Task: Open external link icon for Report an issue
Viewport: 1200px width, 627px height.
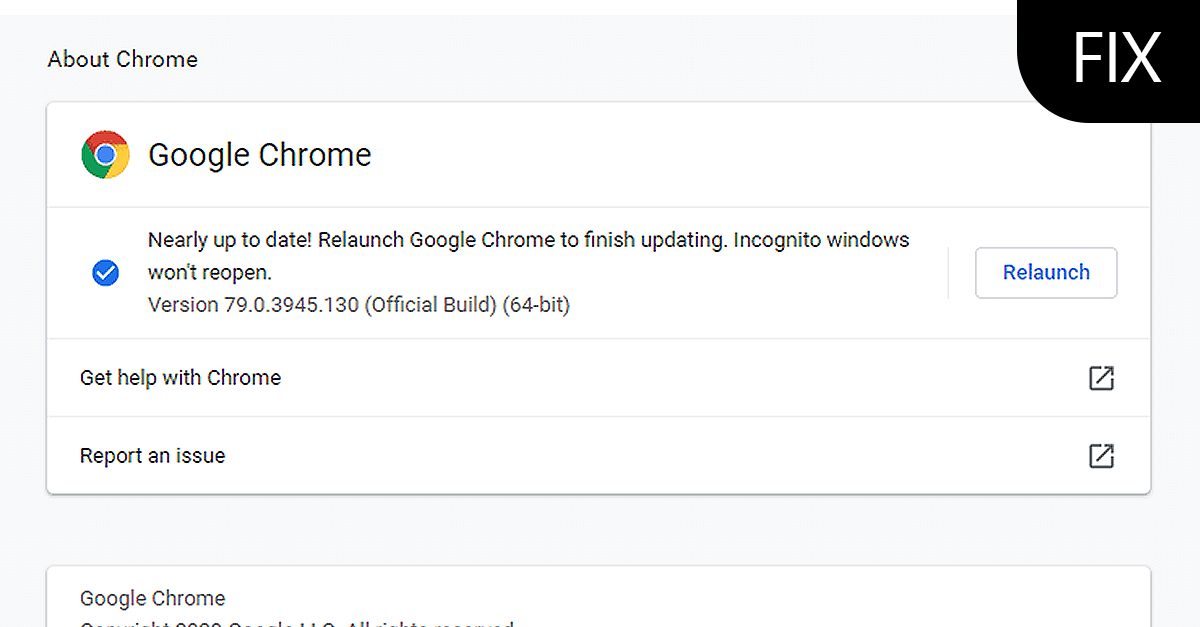Action: click(x=1101, y=456)
